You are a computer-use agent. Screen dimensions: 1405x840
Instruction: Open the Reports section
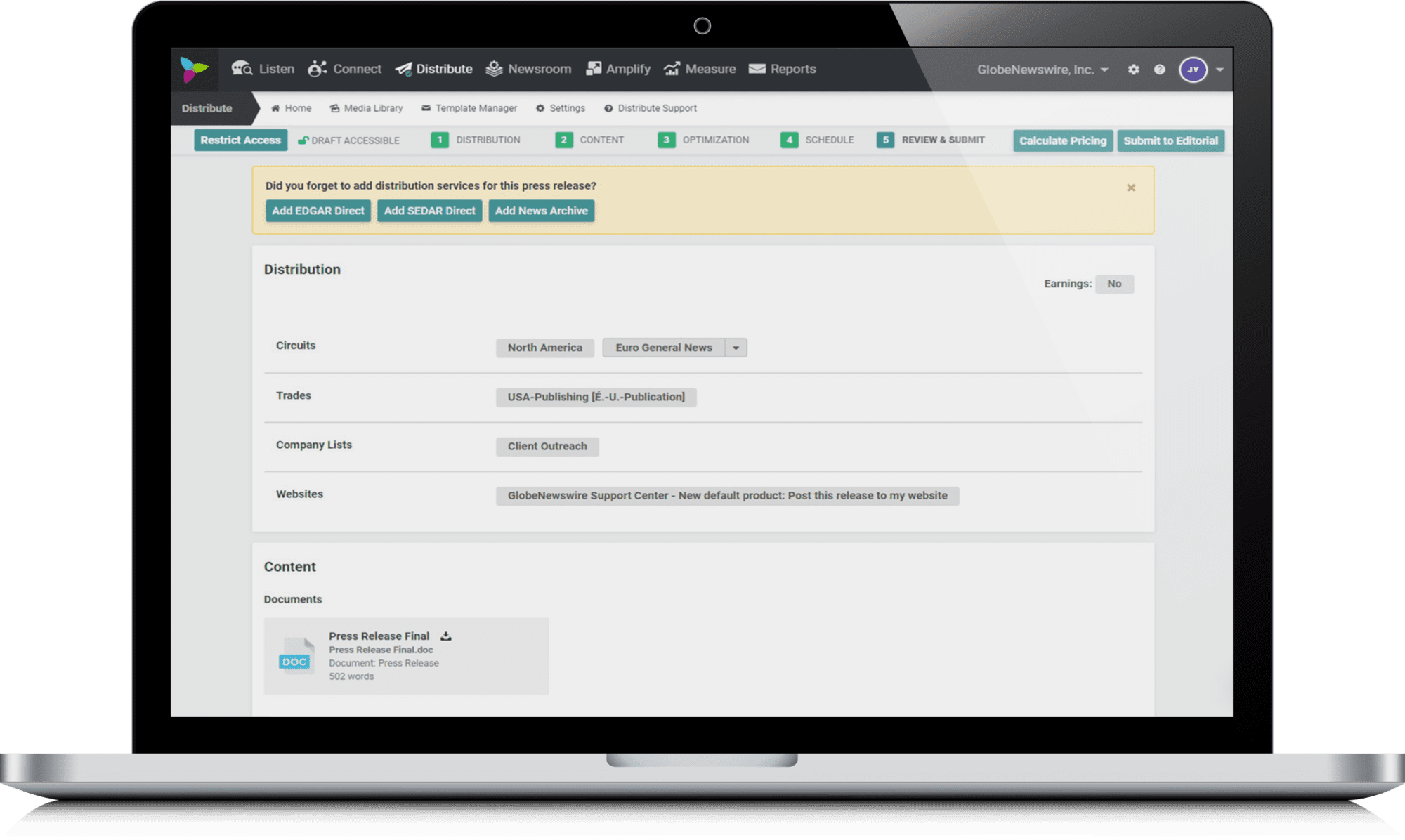pyautogui.click(x=782, y=69)
